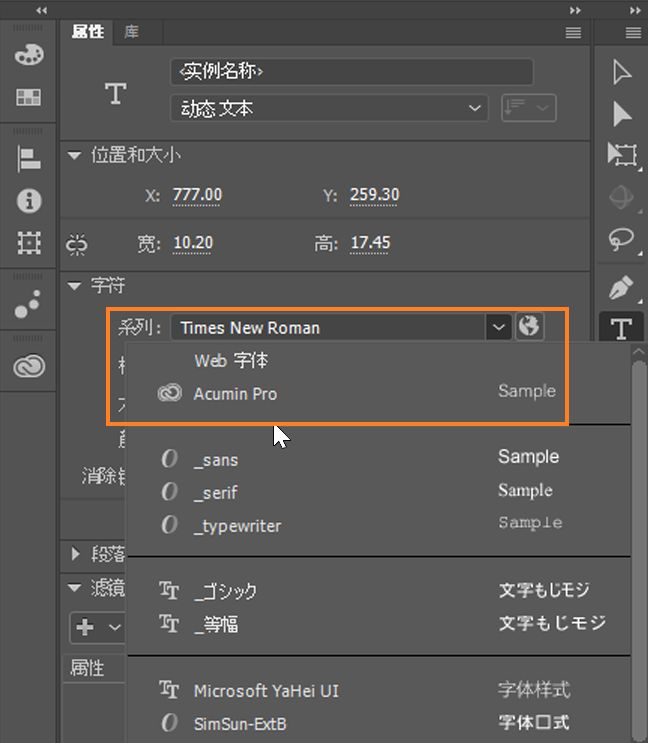The height and width of the screenshot is (743, 648).
Task: Click the font list scrollbar
Action: tap(639, 550)
